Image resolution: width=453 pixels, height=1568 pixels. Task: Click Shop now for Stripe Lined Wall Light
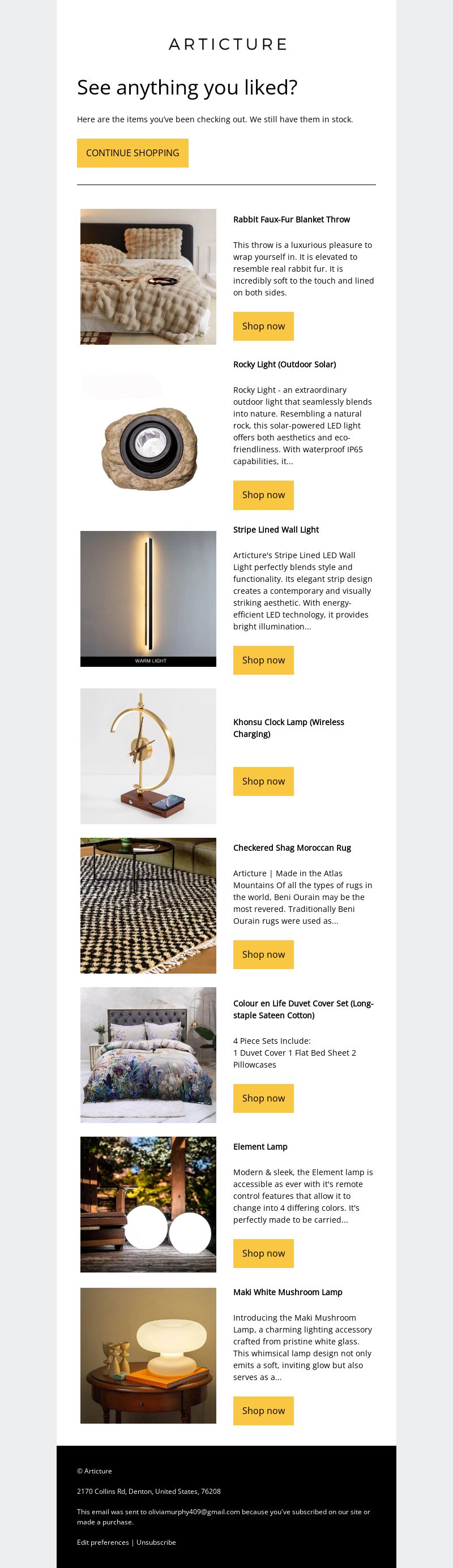264,660
